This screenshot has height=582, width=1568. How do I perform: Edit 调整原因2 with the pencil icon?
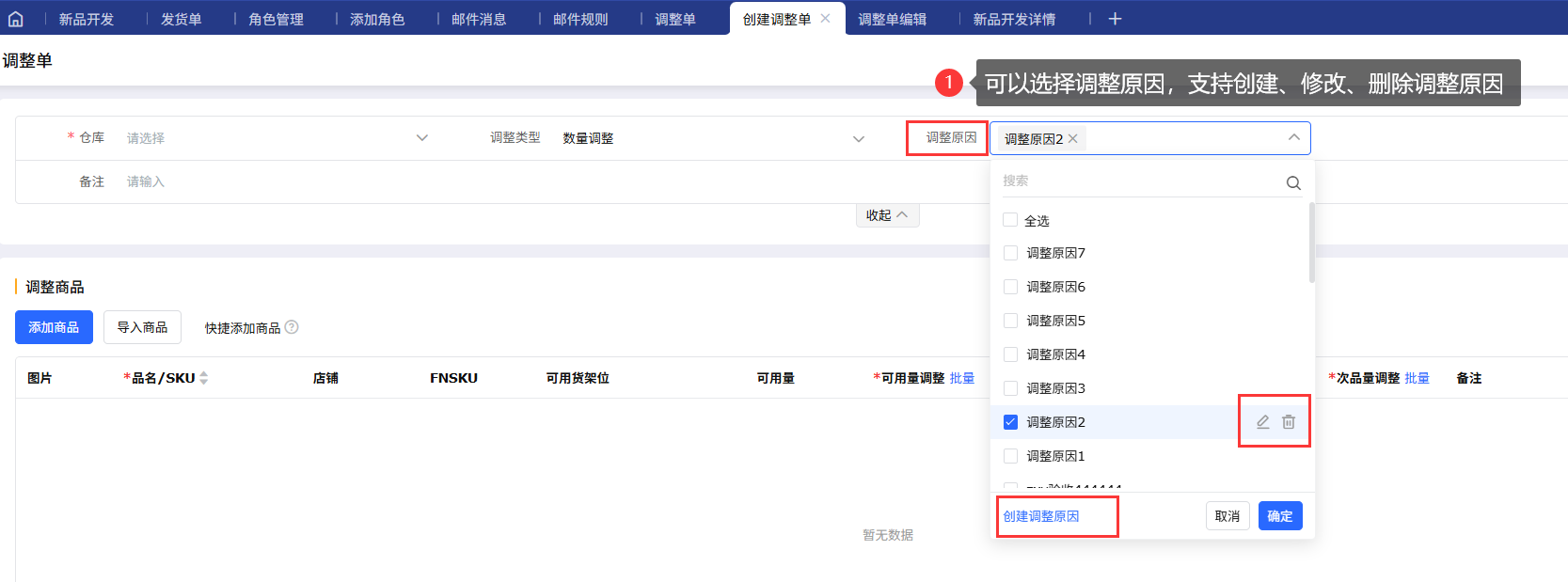1263,422
